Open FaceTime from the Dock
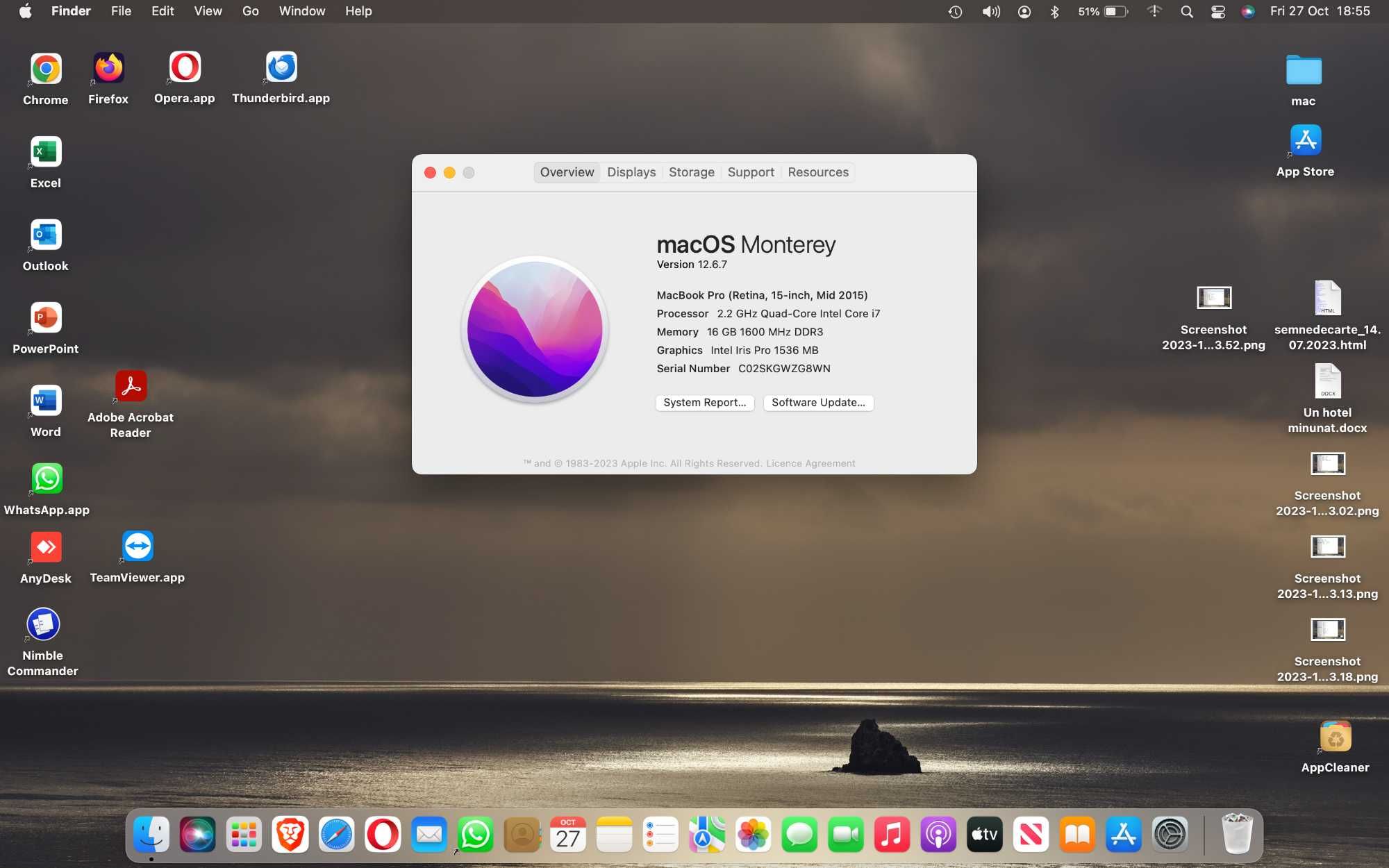The width and height of the screenshot is (1389, 868). pos(846,834)
